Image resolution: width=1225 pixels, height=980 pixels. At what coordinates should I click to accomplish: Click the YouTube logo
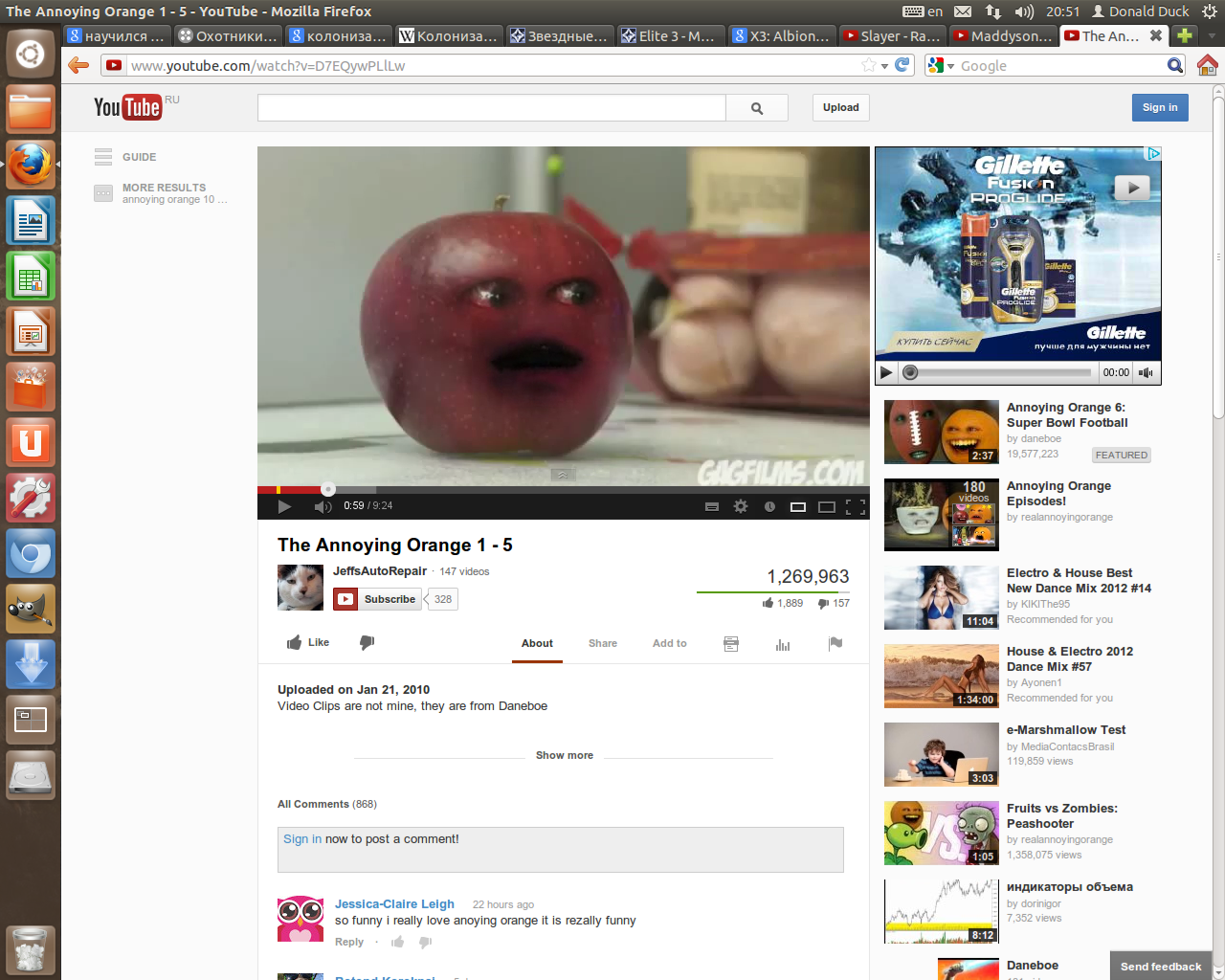click(x=127, y=106)
